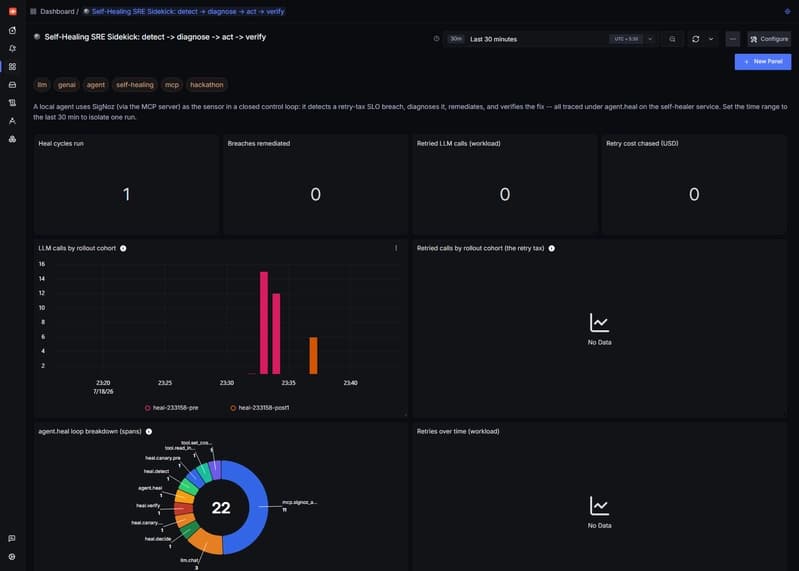This screenshot has height=571, width=799.
Task: Click the self-healing tag
Action: tap(135, 85)
